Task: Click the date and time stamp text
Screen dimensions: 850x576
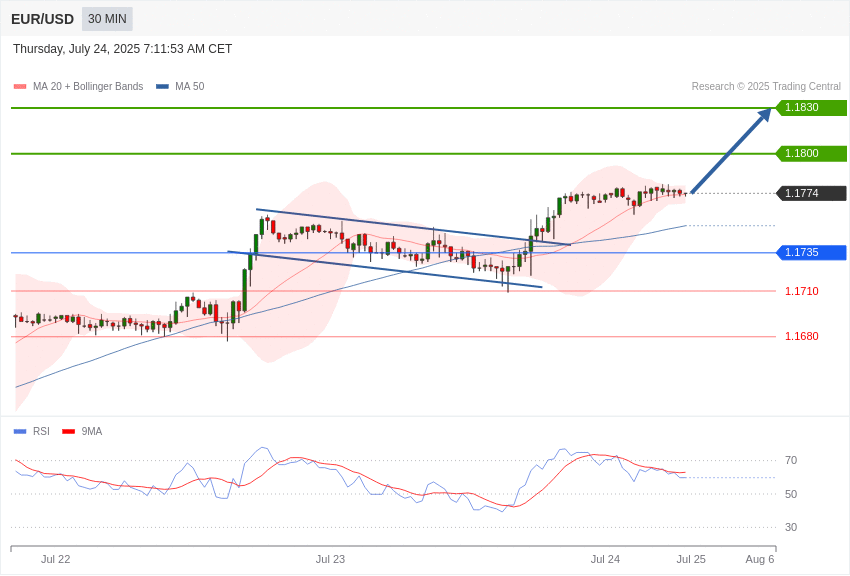Action: [123, 49]
